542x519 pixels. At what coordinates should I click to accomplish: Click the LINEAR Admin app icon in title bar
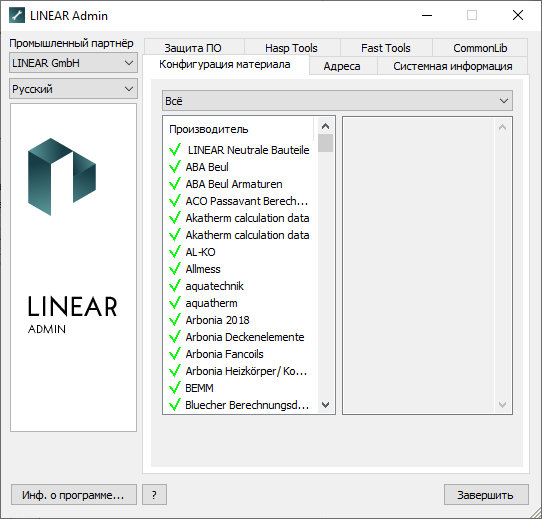[x=17, y=16]
